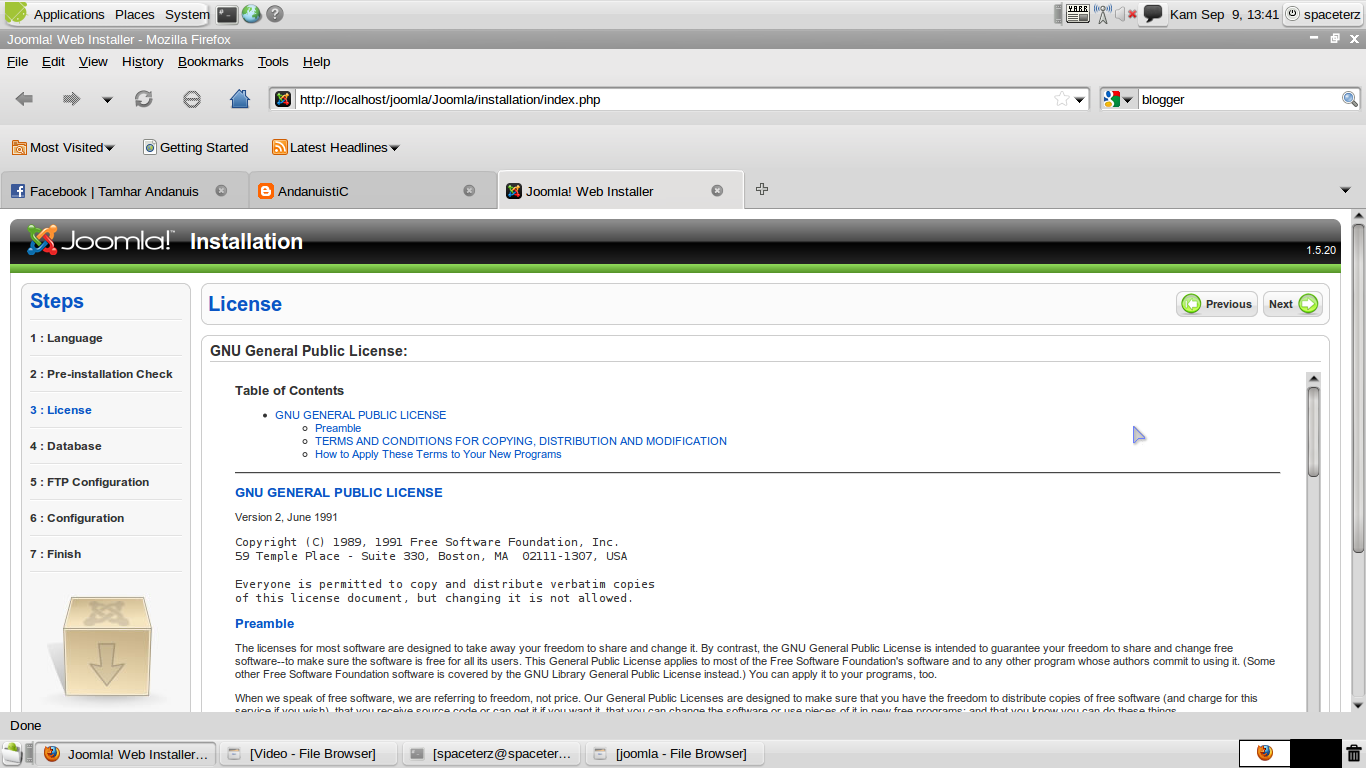Click the Home icon in Firefox toolbar

(240, 99)
